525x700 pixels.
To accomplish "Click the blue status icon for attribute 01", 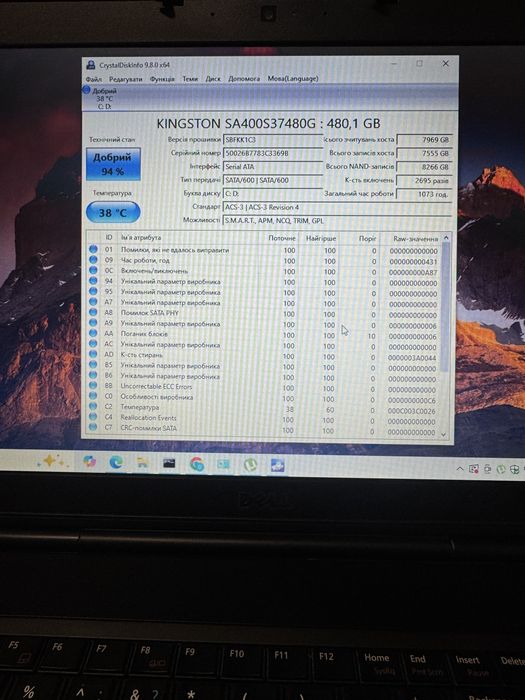I will click(93, 249).
